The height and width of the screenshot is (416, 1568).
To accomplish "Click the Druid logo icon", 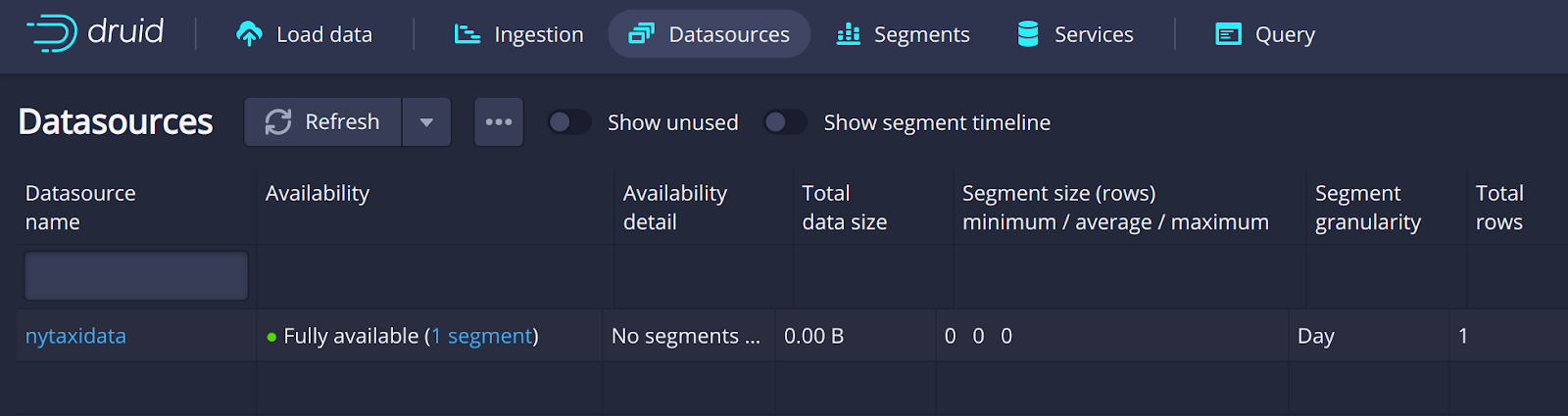I will [x=52, y=33].
